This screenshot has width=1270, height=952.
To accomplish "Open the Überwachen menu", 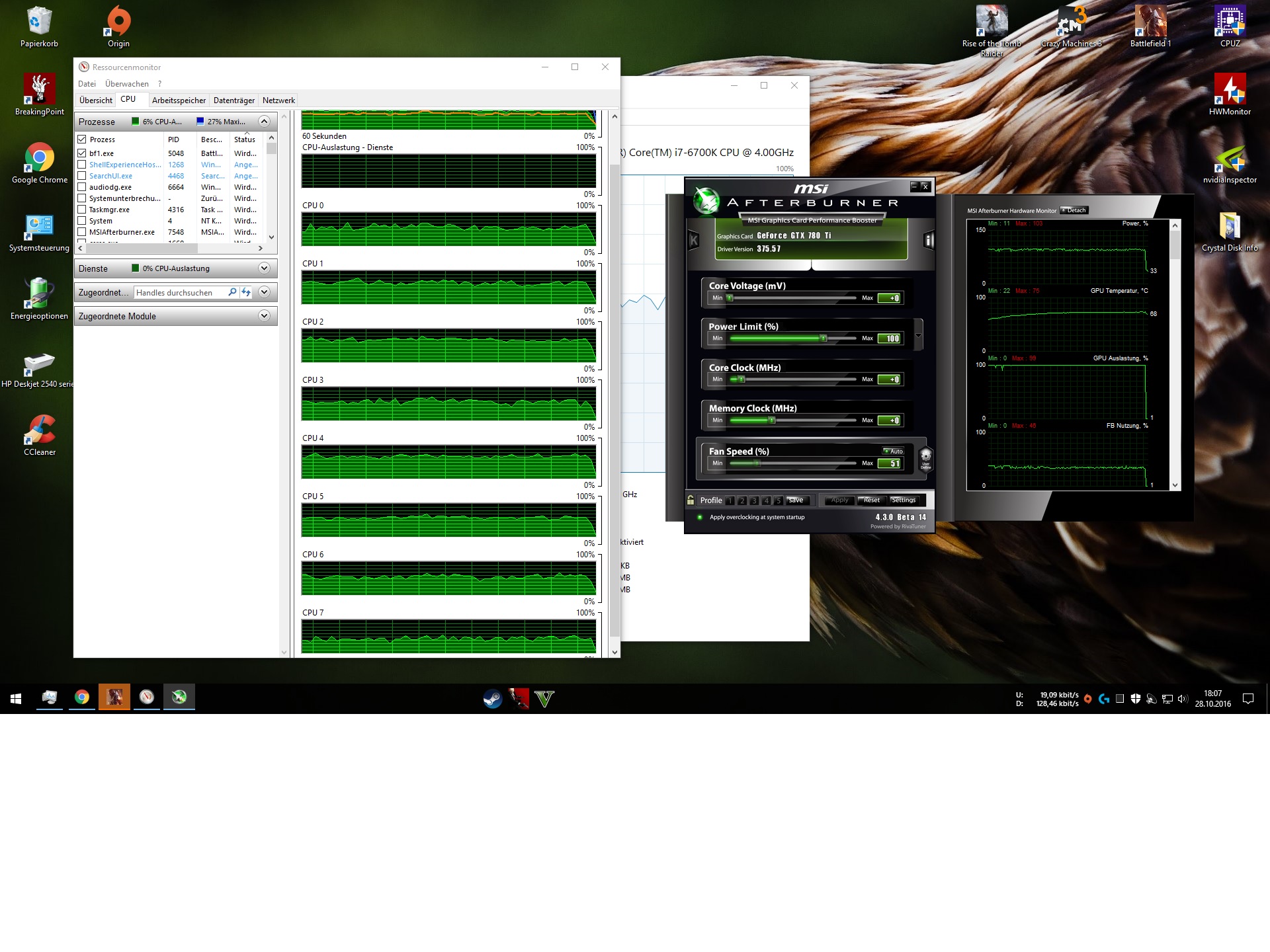I will 126,84.
